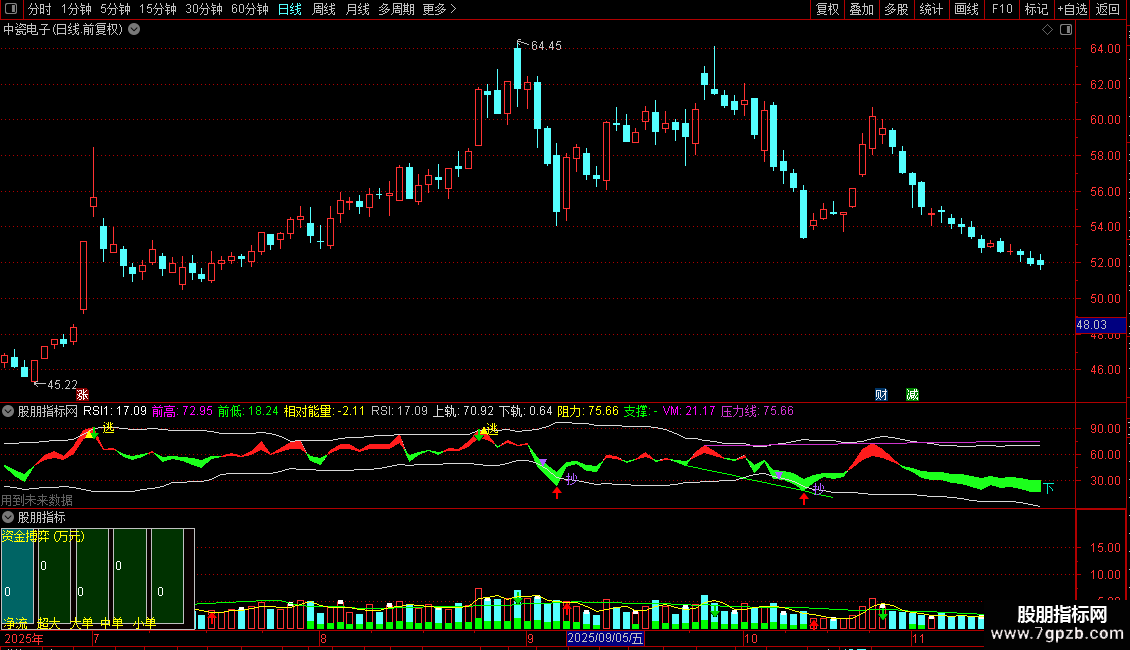Click the 资金博弈 (万元) title
Screen dimensions: 1130x650
43,536
